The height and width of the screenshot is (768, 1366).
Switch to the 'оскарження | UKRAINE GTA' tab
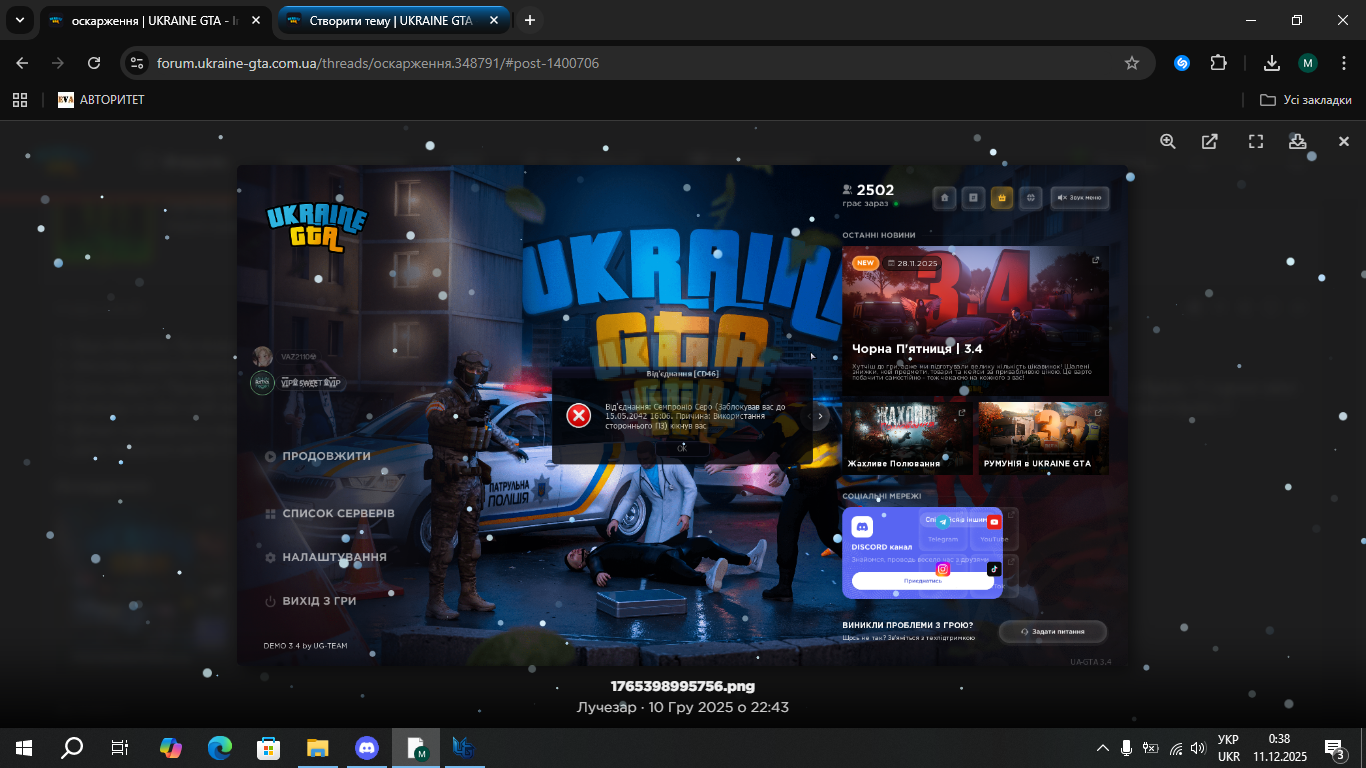[x=155, y=21]
